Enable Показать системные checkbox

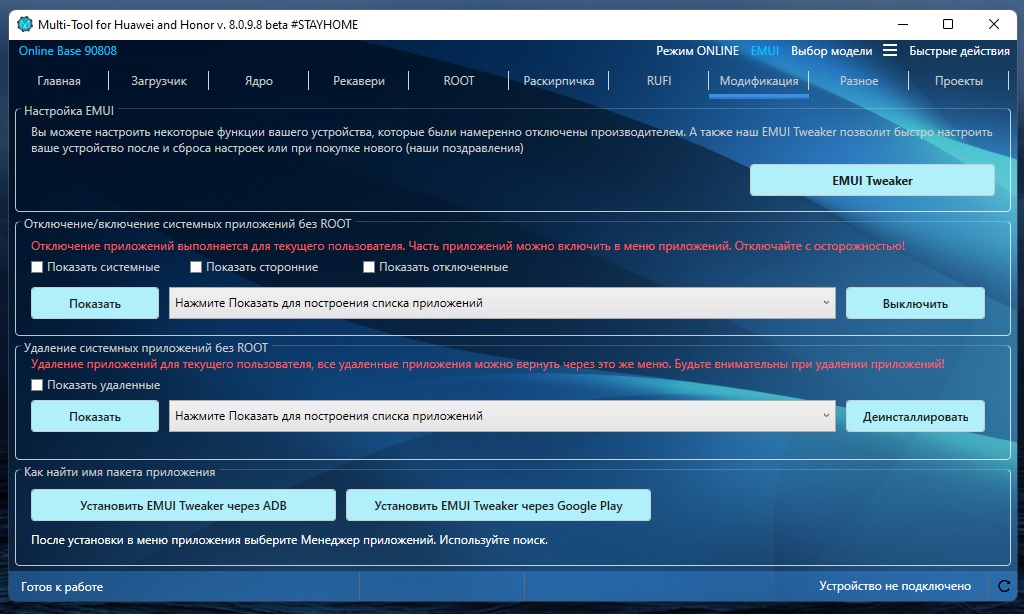(x=37, y=267)
